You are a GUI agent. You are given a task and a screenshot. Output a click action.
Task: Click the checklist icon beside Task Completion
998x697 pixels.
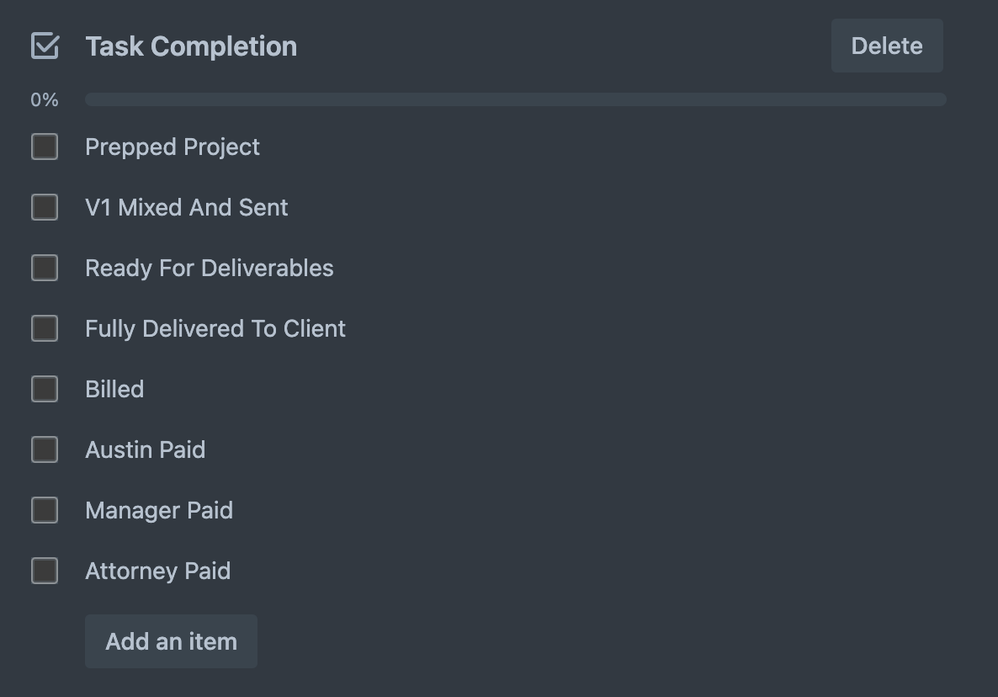coord(45,46)
